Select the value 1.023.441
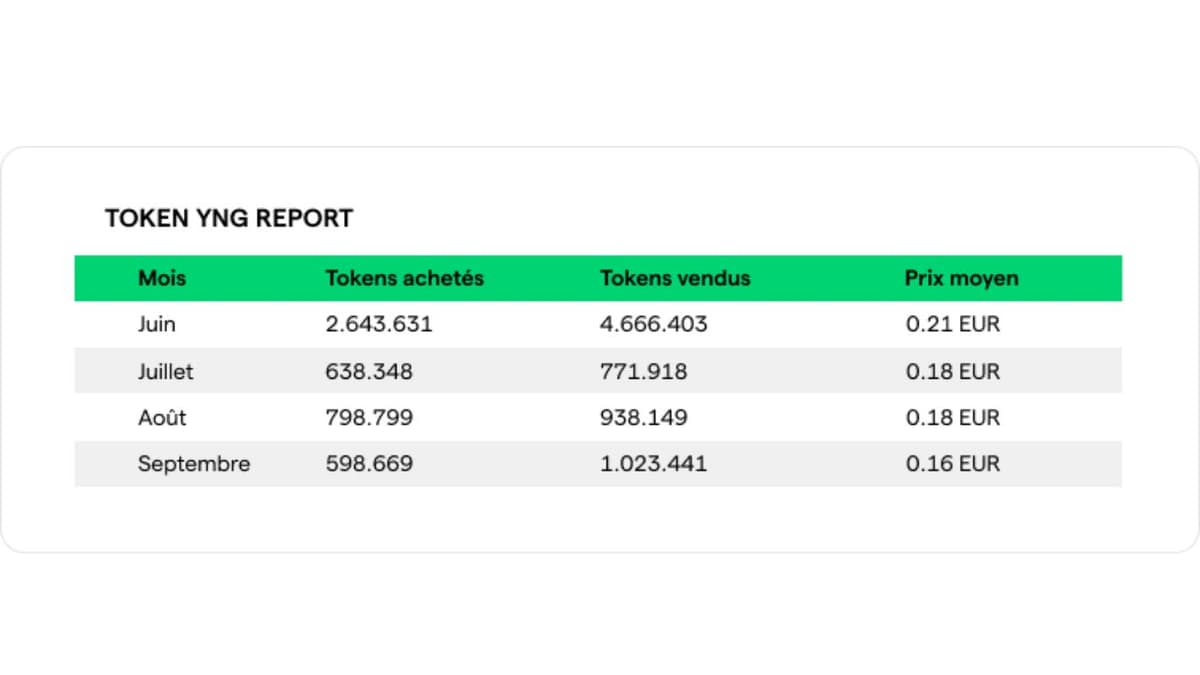 [653, 464]
